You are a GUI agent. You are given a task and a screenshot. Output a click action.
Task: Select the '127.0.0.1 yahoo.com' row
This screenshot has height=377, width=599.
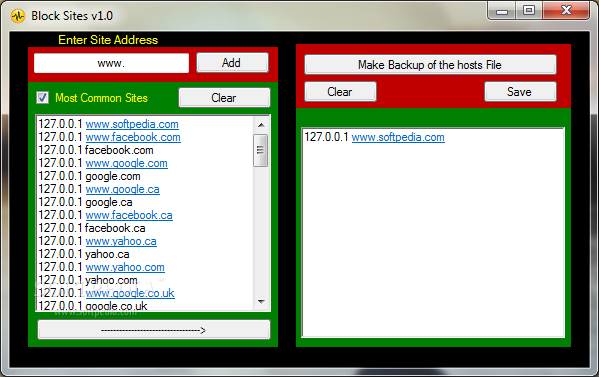pos(88,280)
